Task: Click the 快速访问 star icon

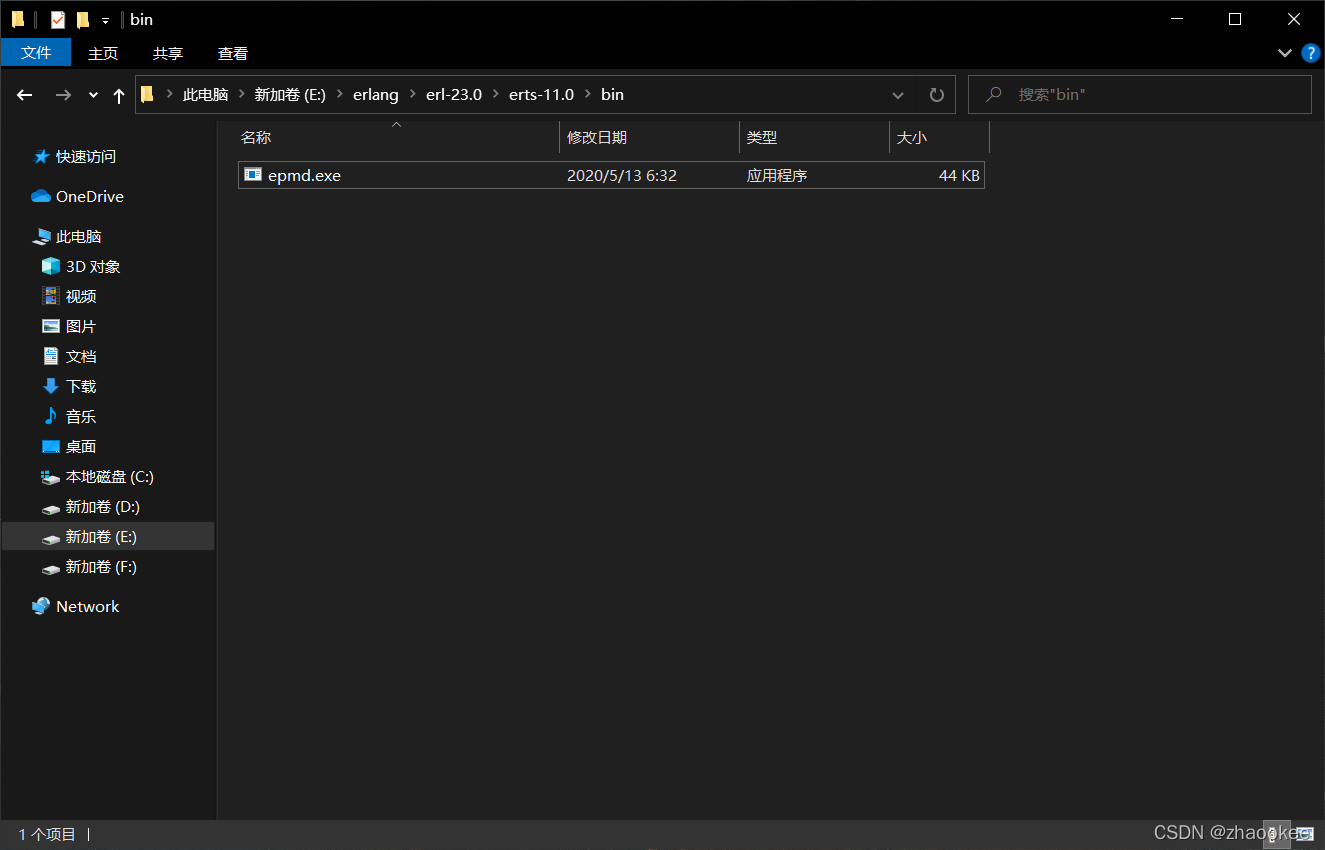Action: (41, 157)
